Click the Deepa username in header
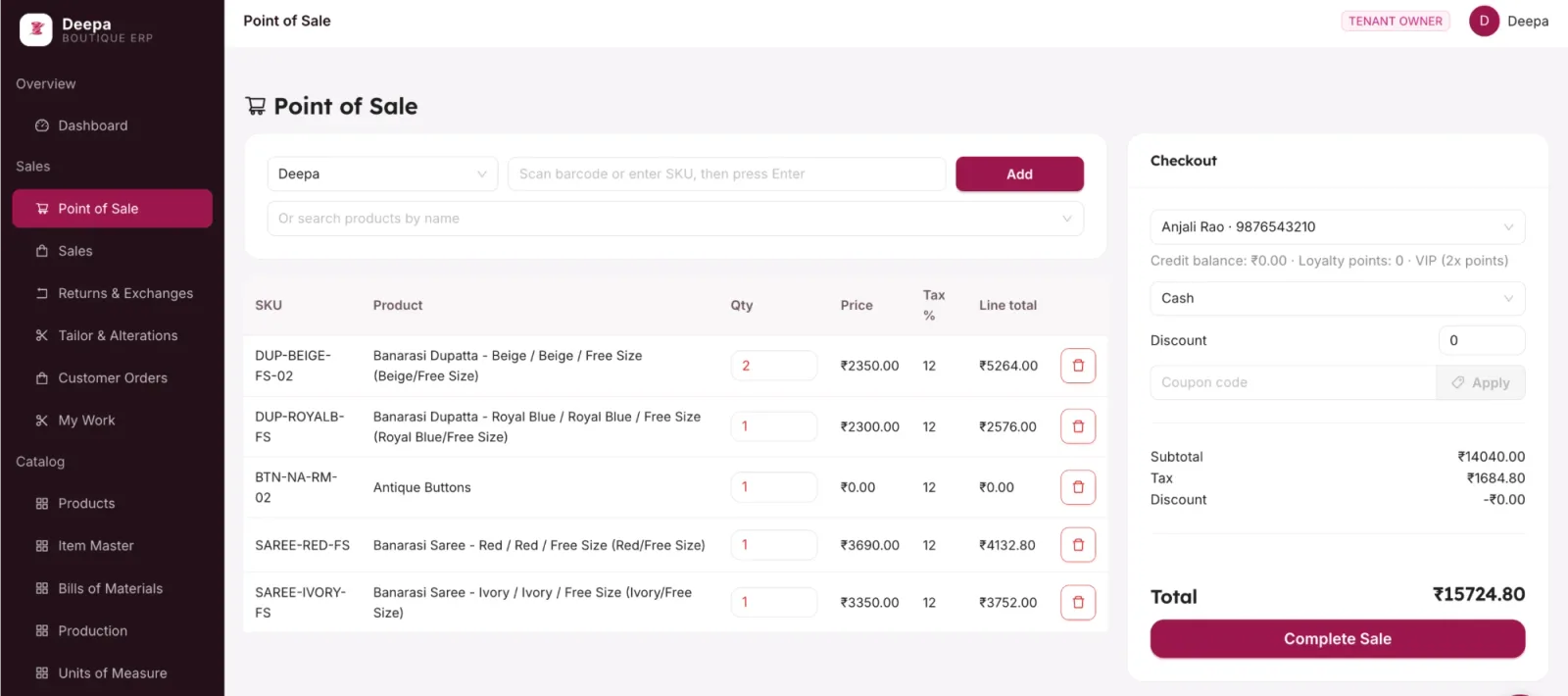Viewport: 1568px width, 696px height. (x=1528, y=21)
